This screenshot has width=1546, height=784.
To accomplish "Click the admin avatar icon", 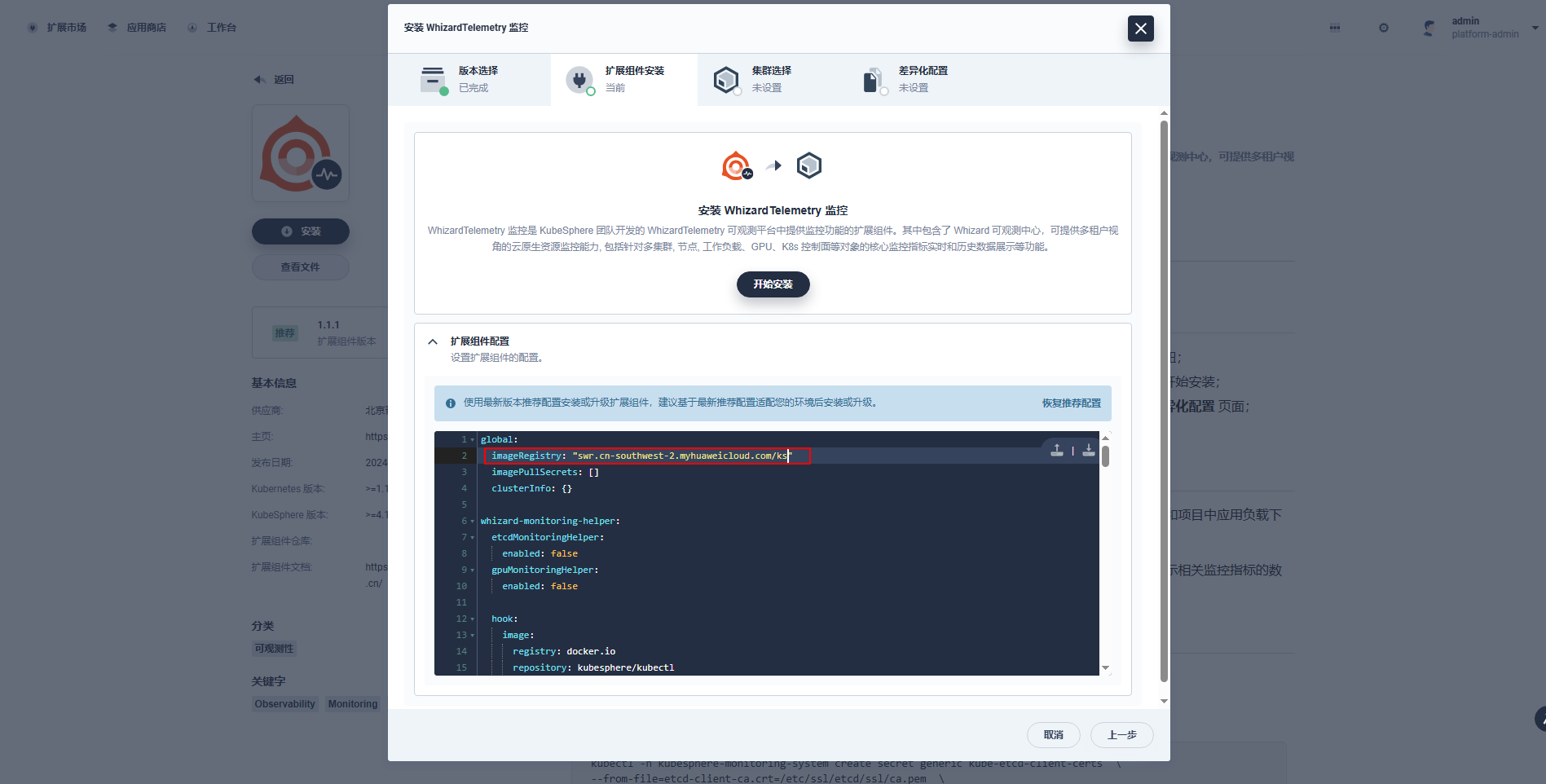I will tap(1429, 28).
